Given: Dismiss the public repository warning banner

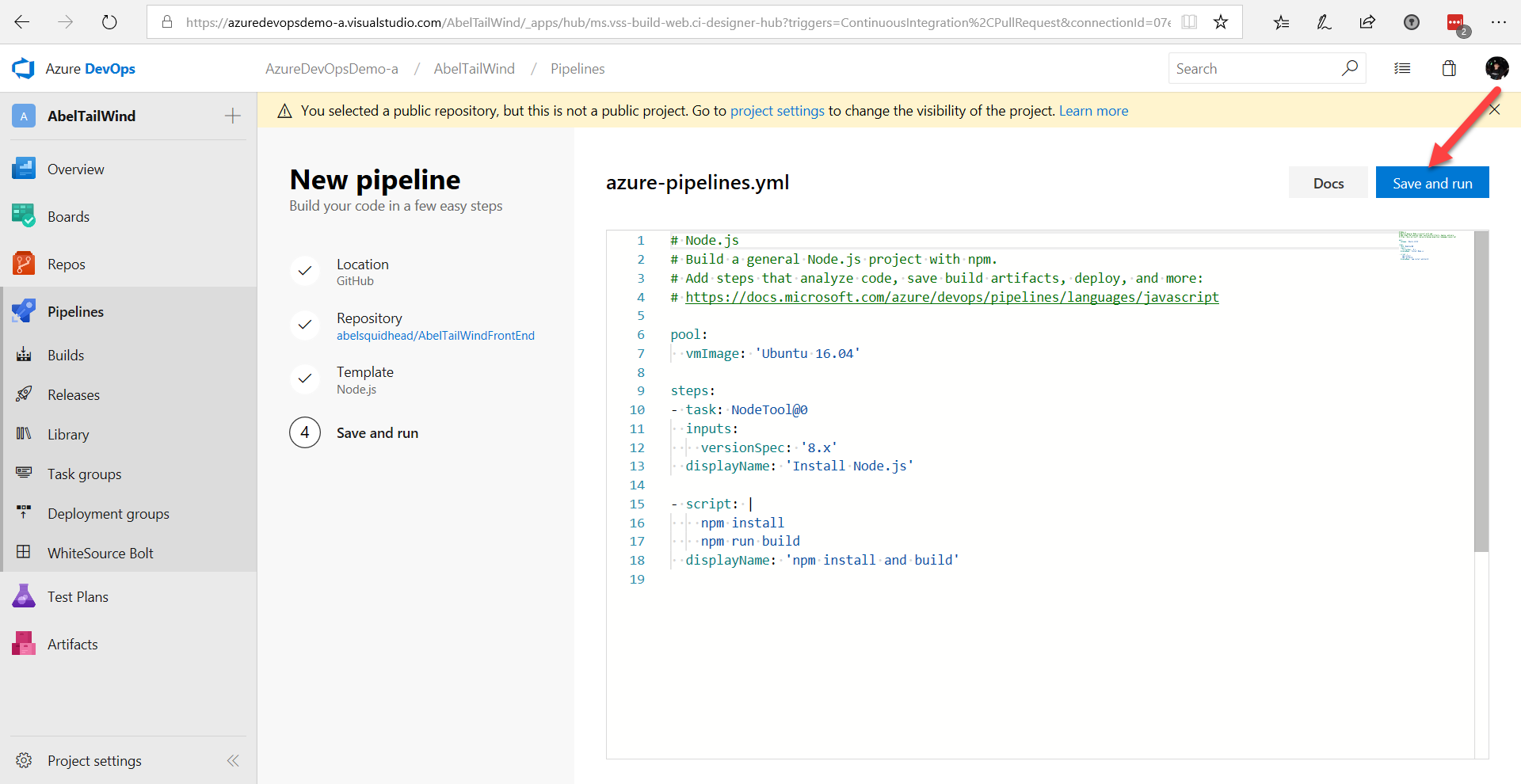Looking at the screenshot, I should pyautogui.click(x=1495, y=110).
